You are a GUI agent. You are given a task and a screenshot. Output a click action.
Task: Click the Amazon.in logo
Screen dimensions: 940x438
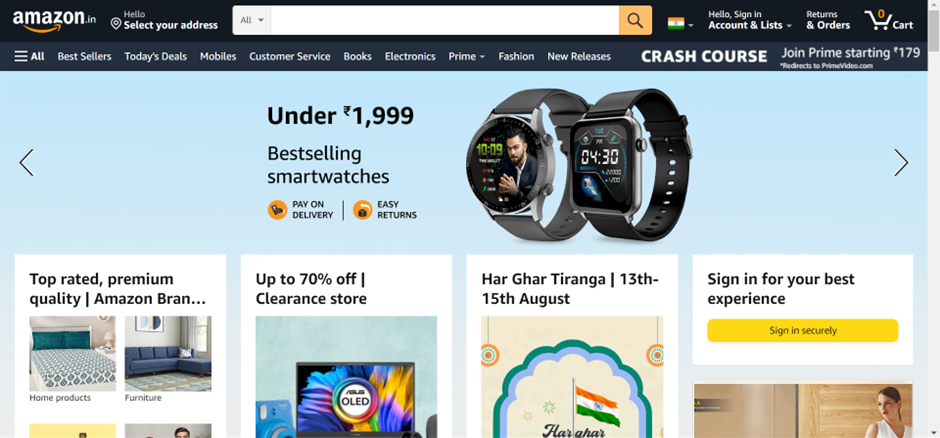[54, 20]
